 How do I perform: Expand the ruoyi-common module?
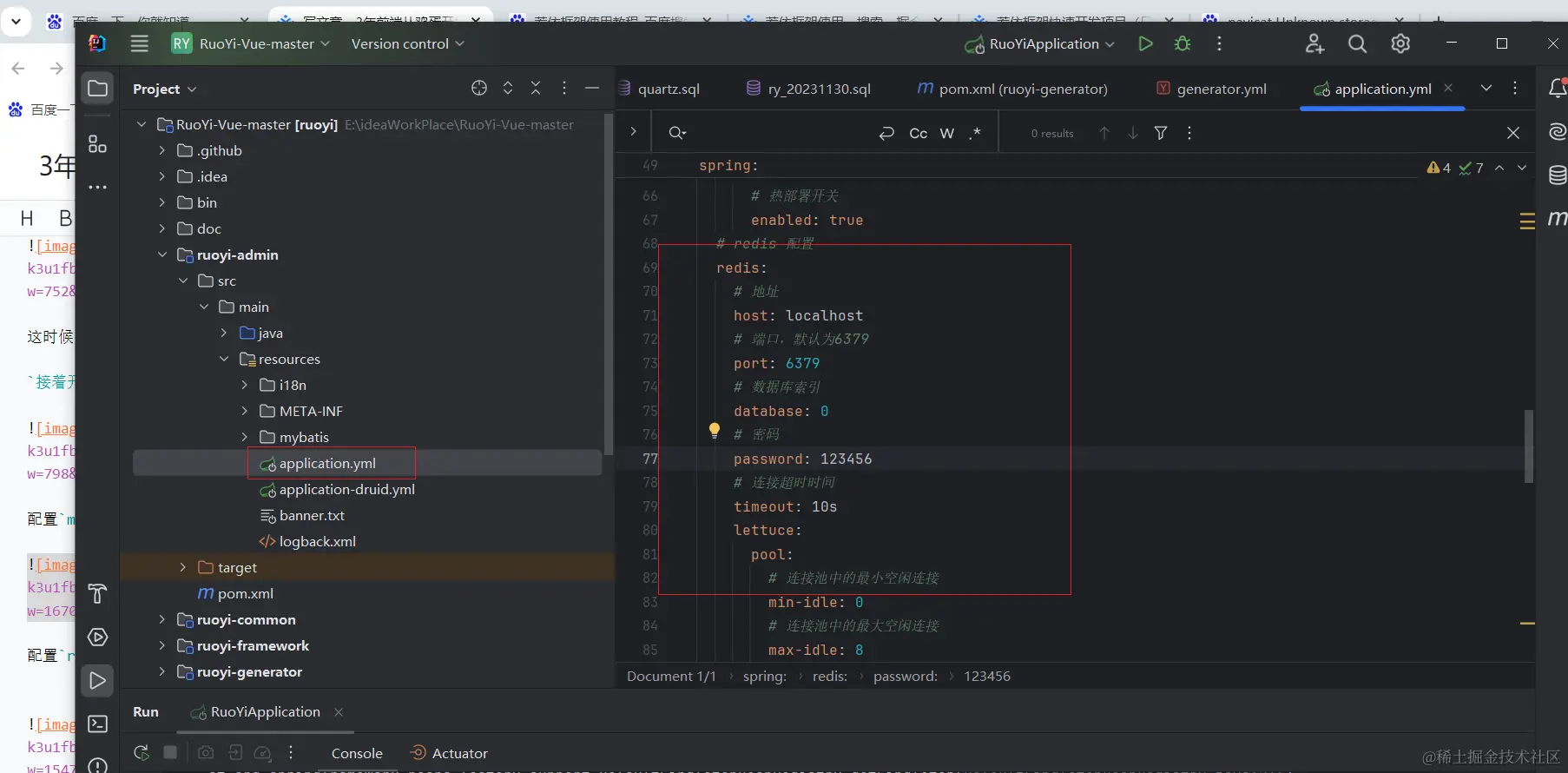161,619
